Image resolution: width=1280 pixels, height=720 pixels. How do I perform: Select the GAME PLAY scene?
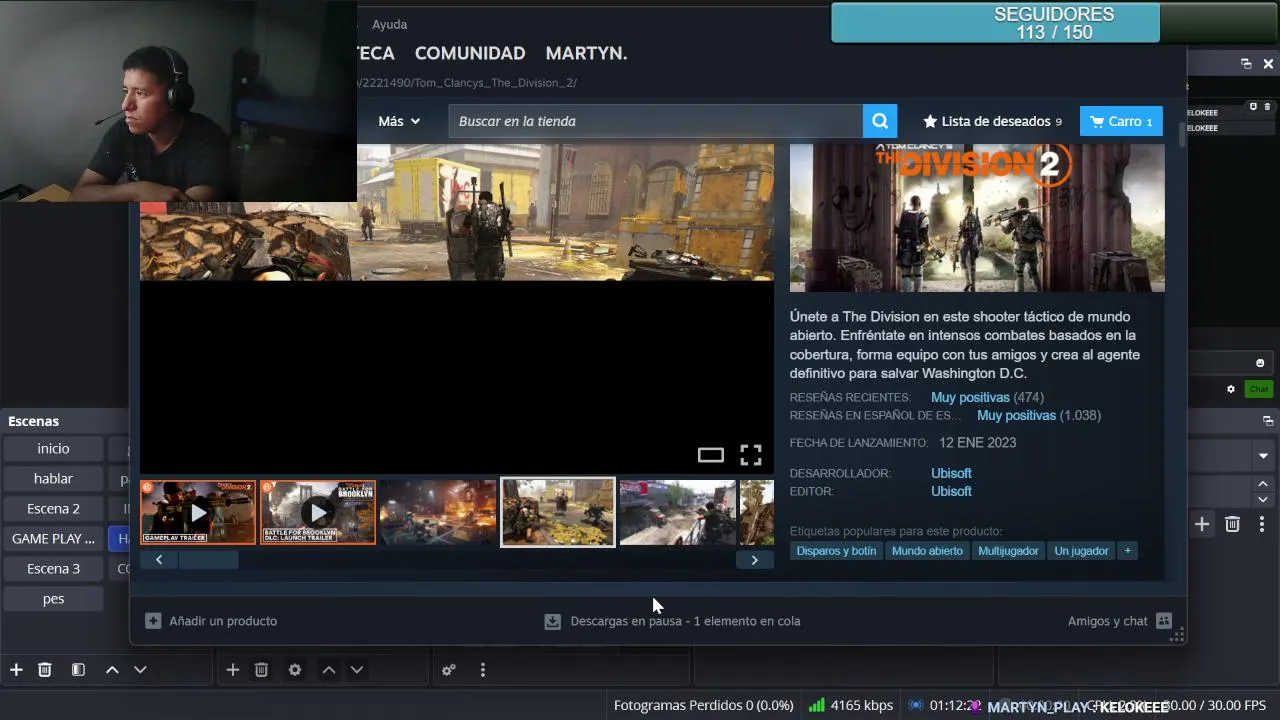[x=53, y=538]
